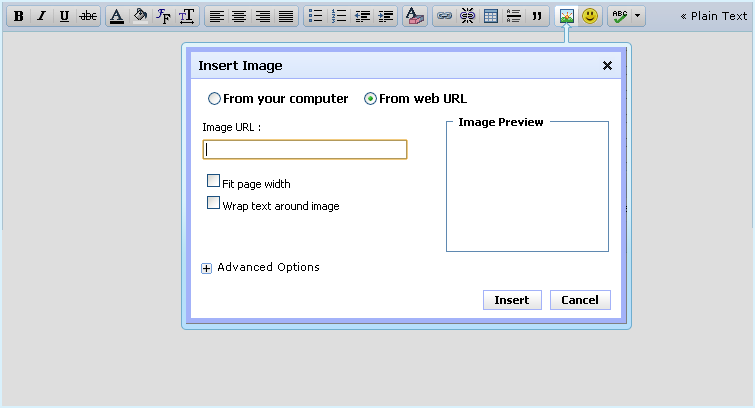The height and width of the screenshot is (408, 755).
Task: Focus the Image URL text field
Action: coord(305,149)
